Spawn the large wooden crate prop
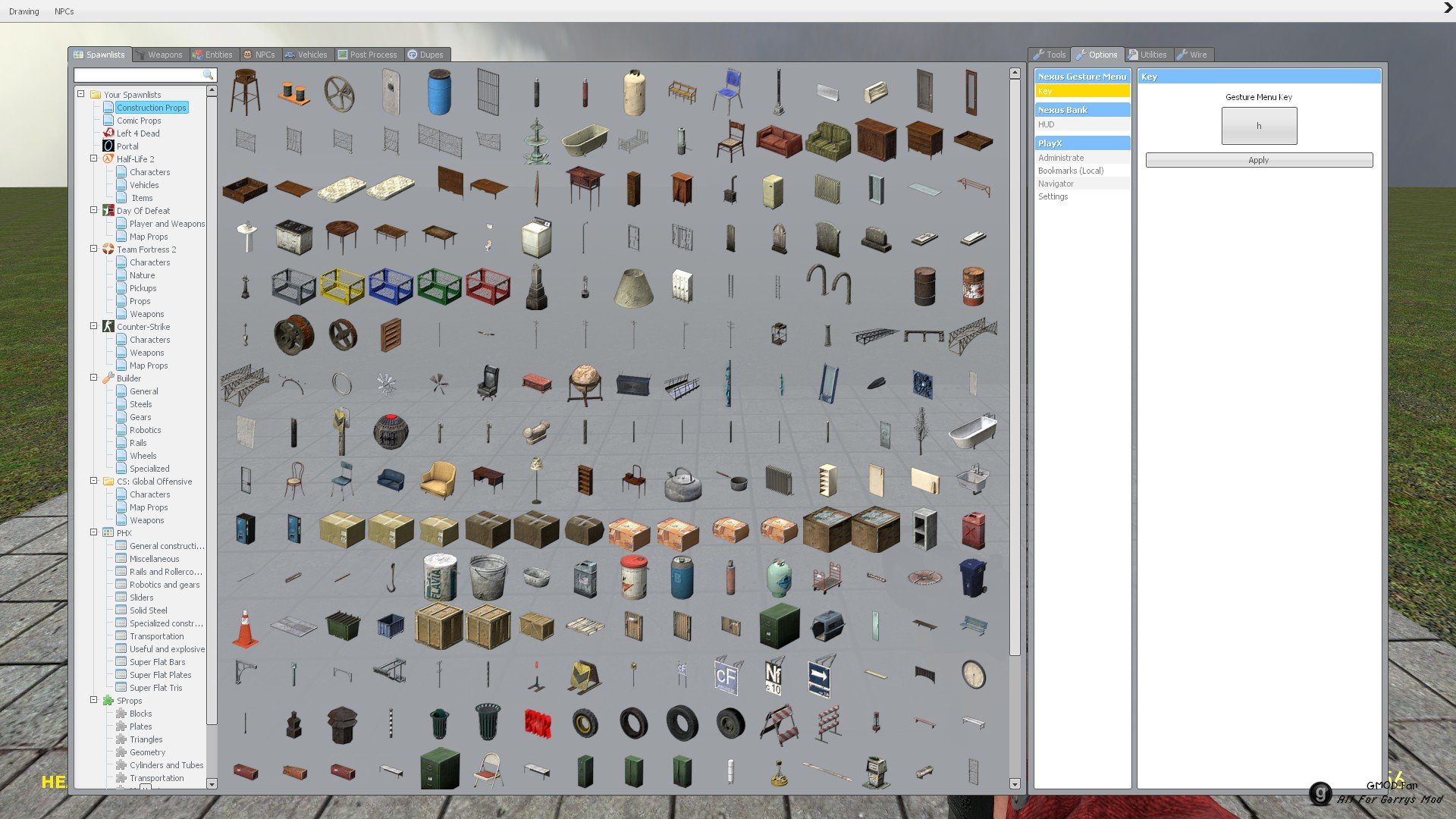 pos(439,626)
